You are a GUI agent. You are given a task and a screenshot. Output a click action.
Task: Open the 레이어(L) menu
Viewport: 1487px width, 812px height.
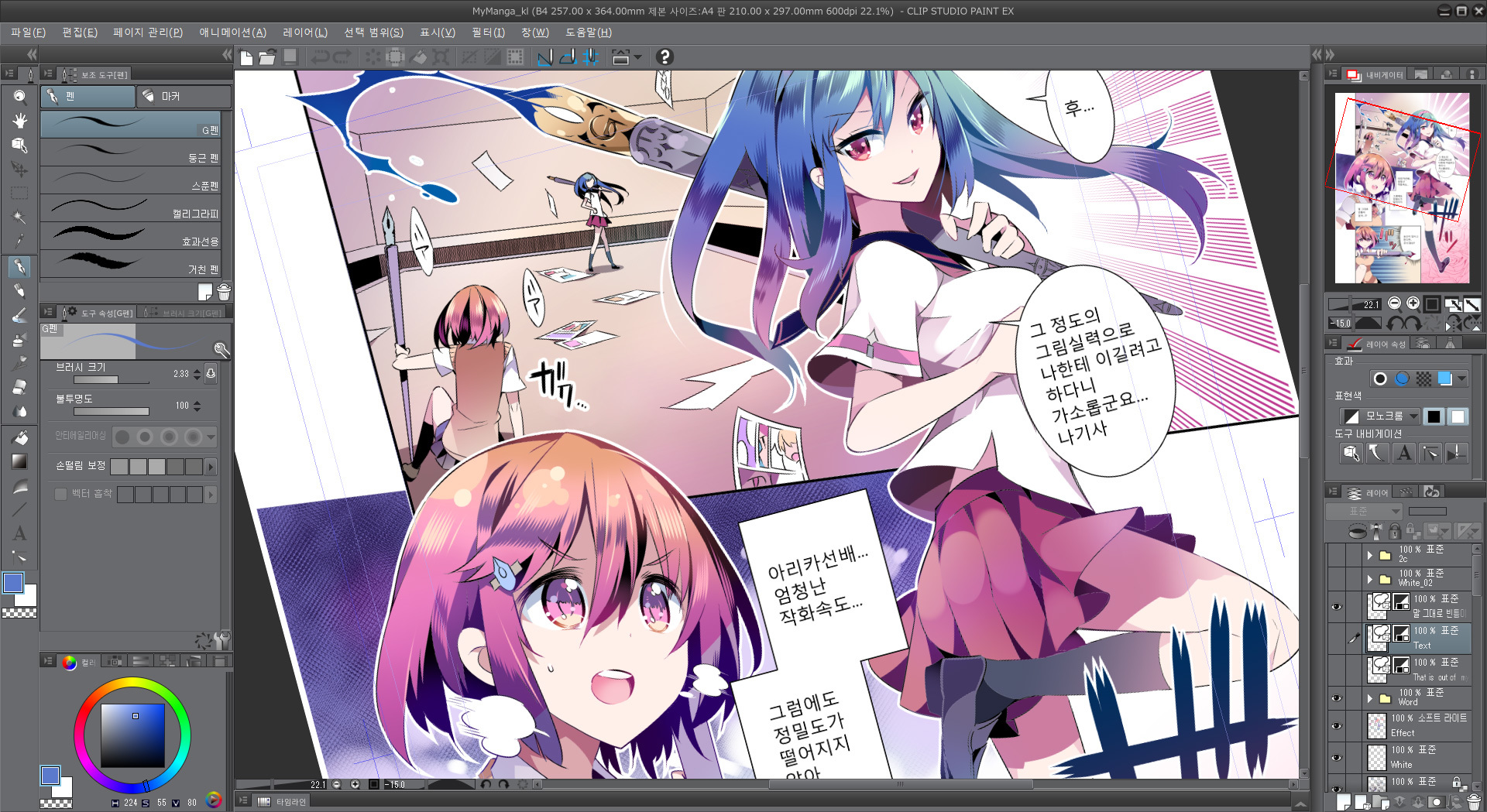click(305, 33)
